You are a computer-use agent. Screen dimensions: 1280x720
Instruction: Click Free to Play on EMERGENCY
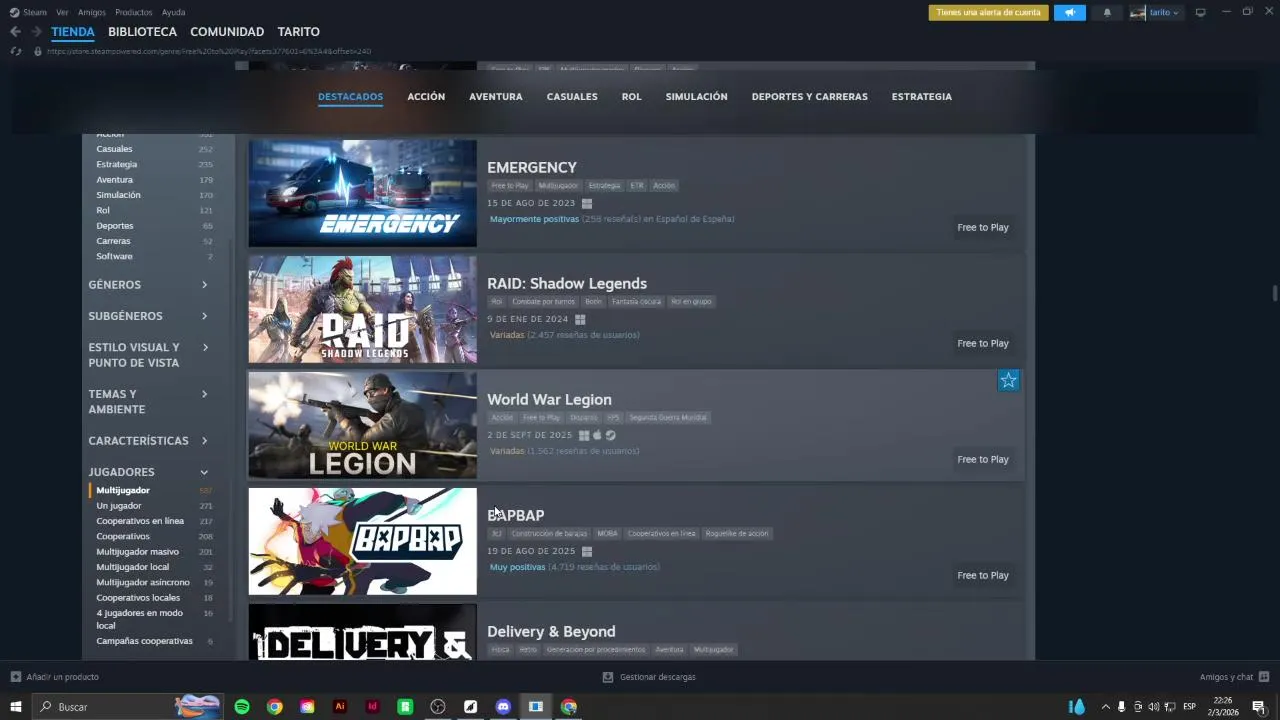983,227
